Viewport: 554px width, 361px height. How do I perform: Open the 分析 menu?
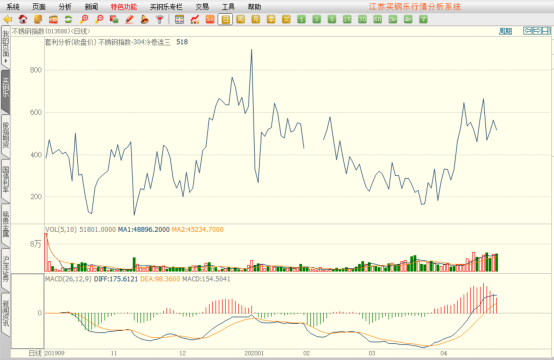pos(65,7)
